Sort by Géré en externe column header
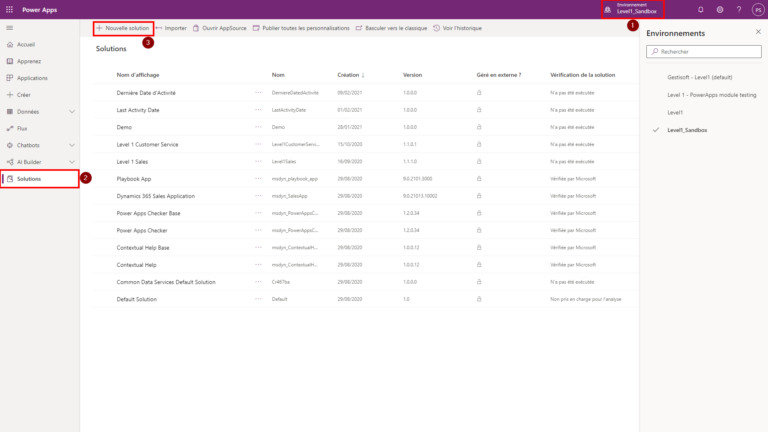The image size is (768, 432). coord(499,75)
